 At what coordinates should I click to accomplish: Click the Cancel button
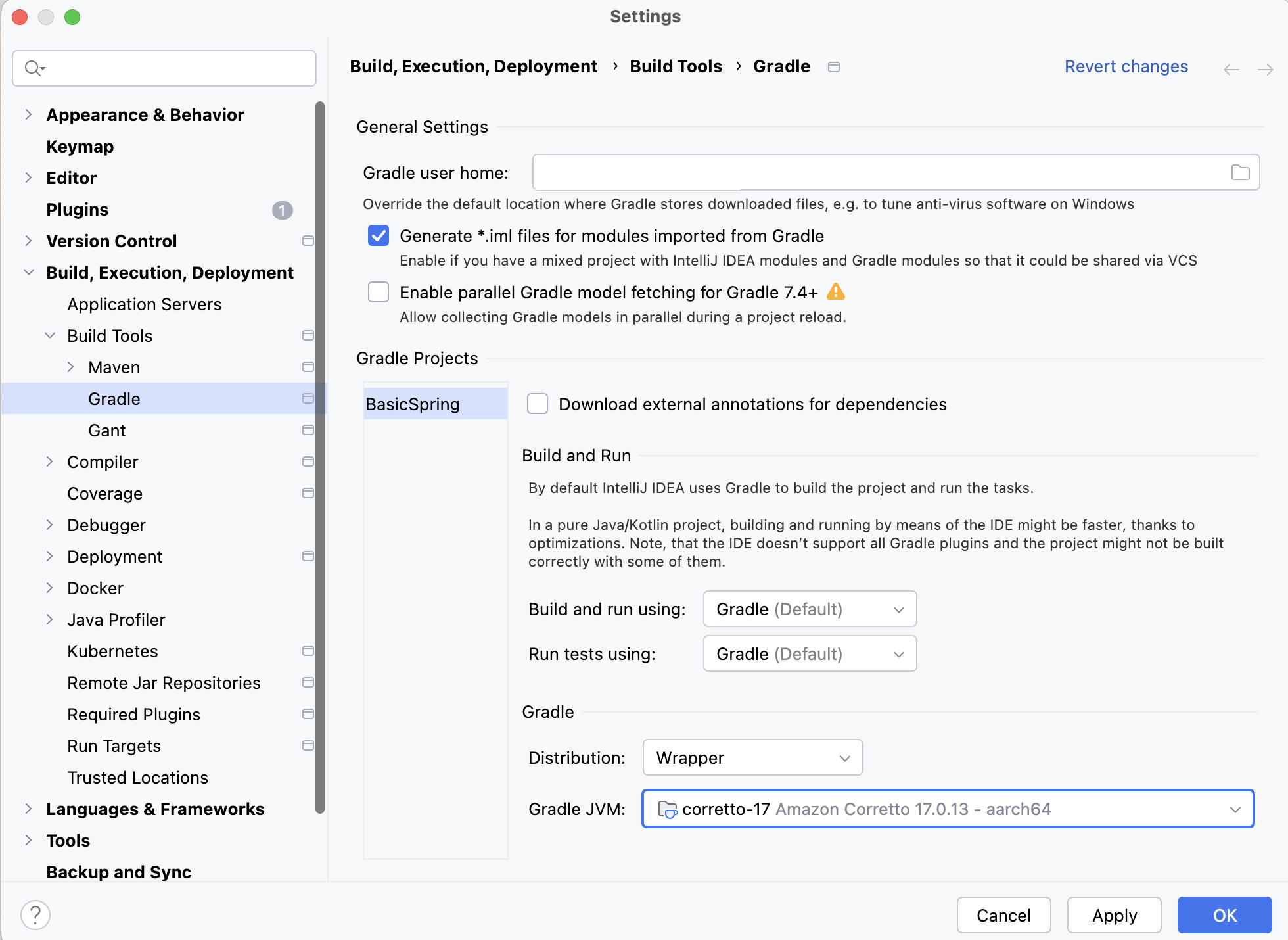tap(1003, 915)
